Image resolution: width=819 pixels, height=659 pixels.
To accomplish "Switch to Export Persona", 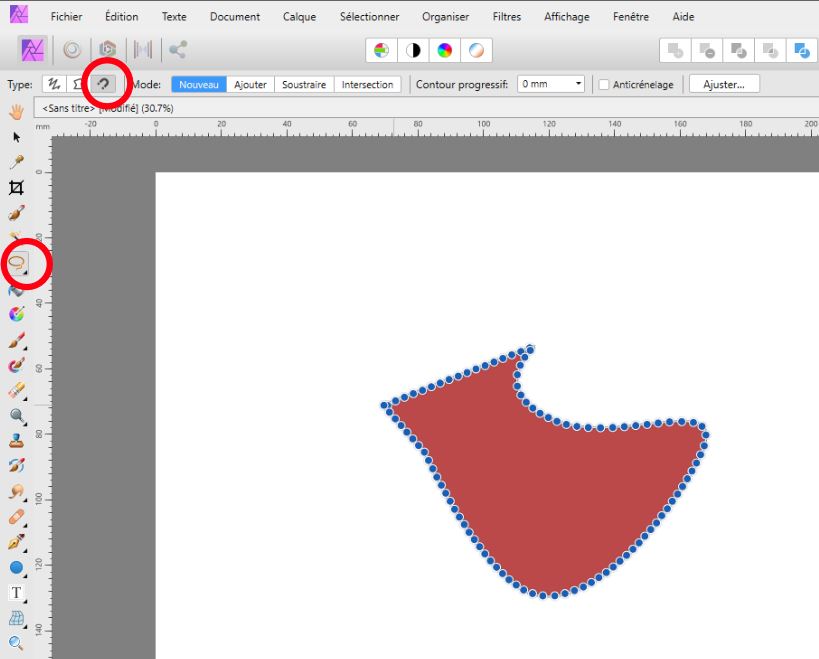I will [178, 50].
